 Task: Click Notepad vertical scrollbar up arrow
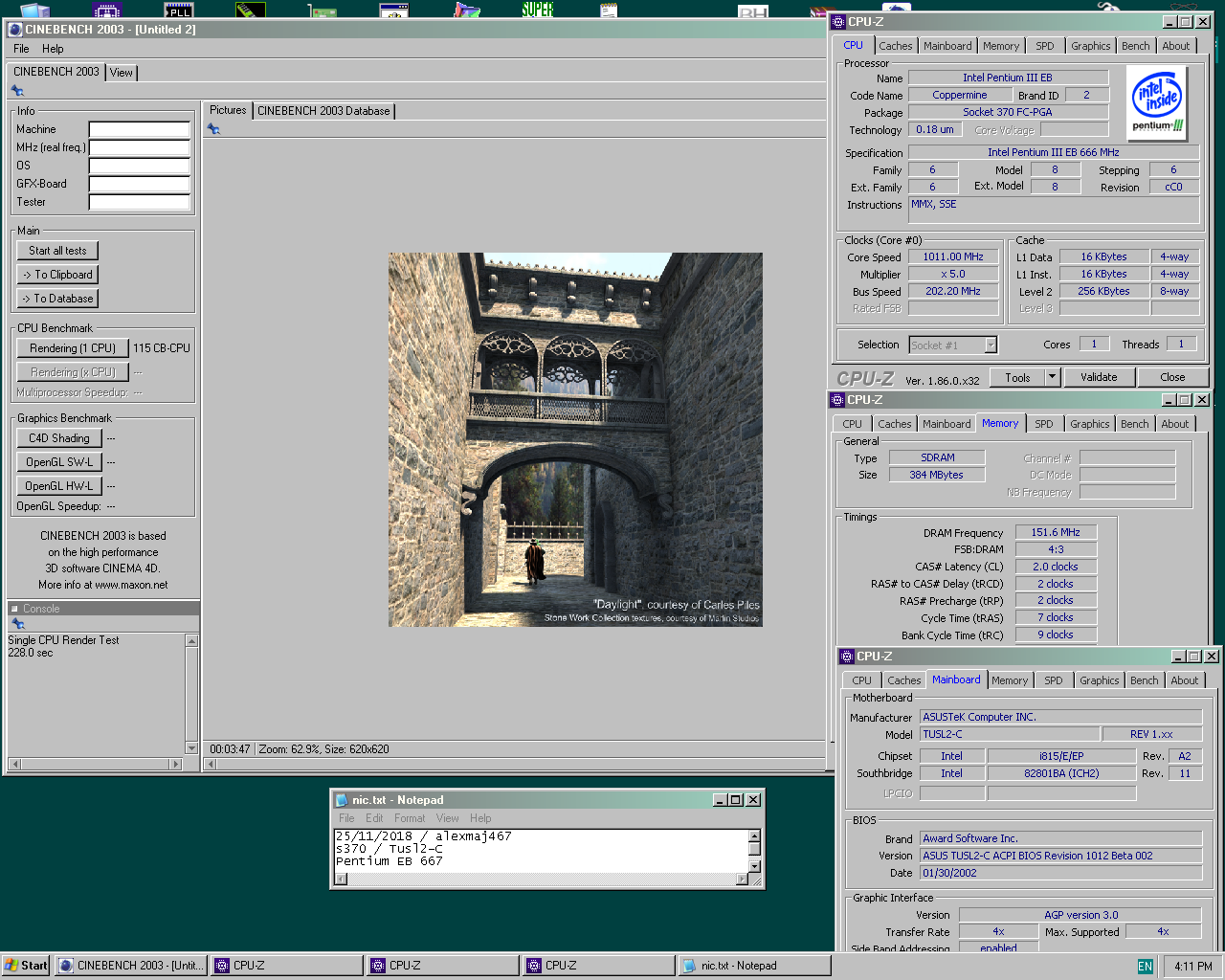tap(754, 835)
